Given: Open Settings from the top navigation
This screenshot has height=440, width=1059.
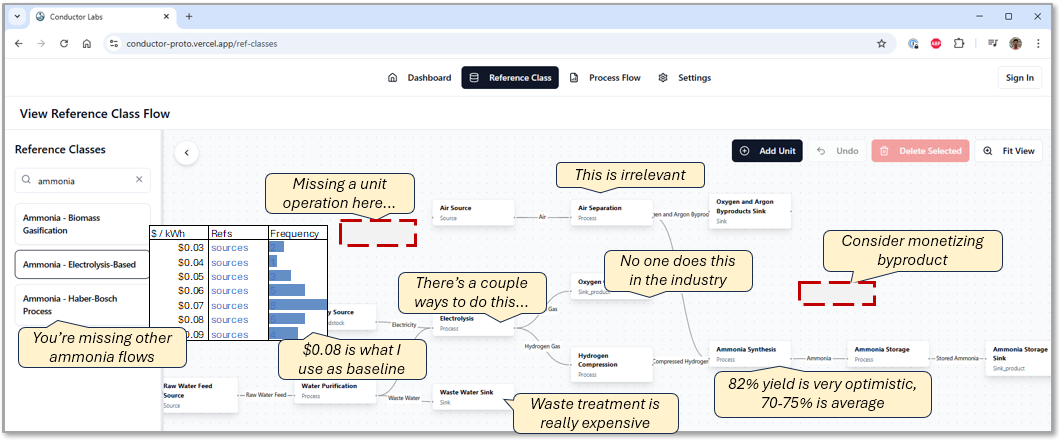Looking at the screenshot, I should (684, 78).
